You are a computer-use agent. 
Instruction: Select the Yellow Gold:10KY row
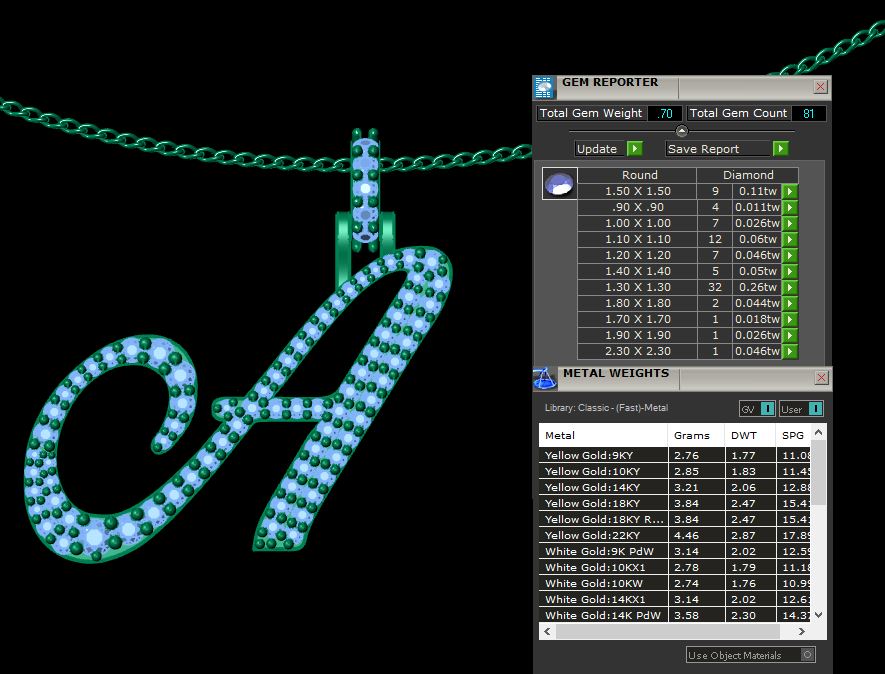coord(675,471)
